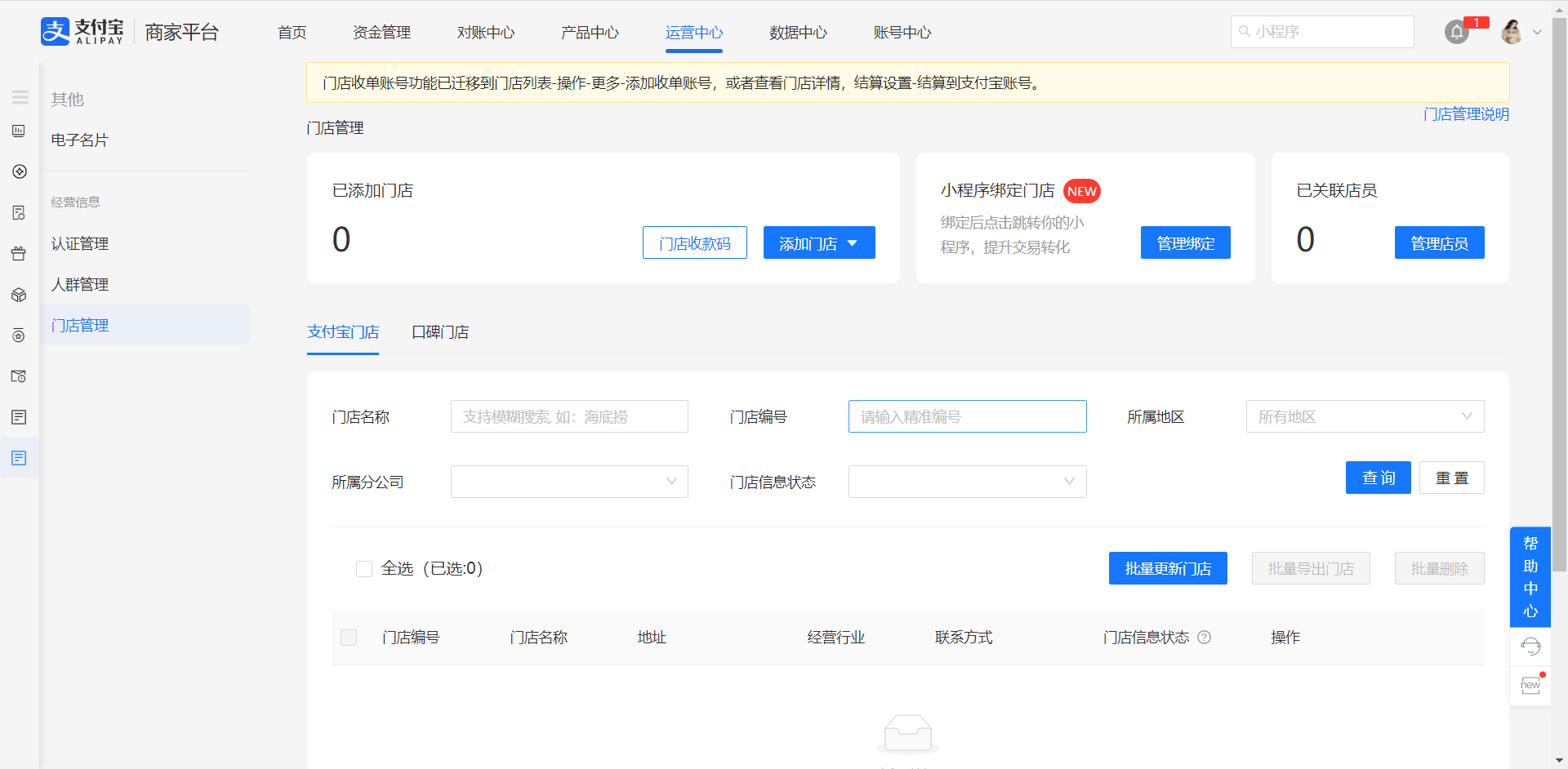This screenshot has width=1568, height=769.
Task: Click the red NEW badge
Action: tap(1082, 191)
